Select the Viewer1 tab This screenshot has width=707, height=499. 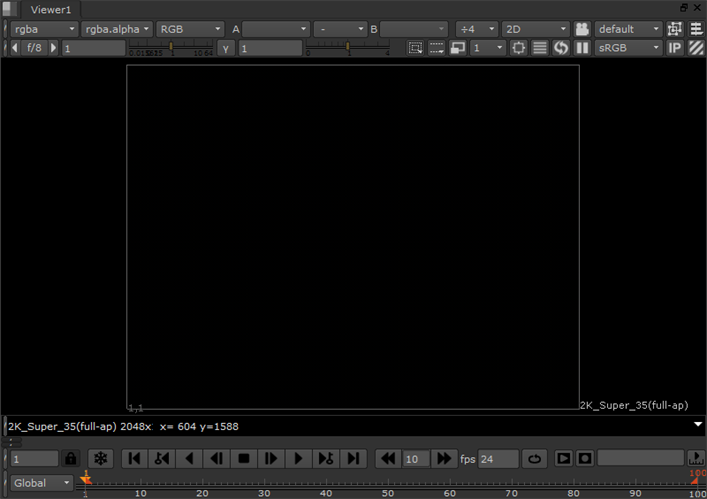(x=51, y=9)
